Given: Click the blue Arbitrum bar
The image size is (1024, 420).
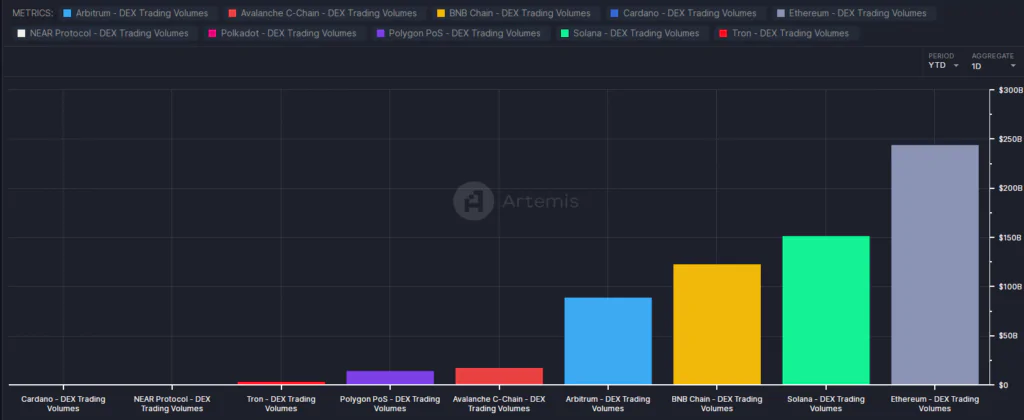Looking at the screenshot, I should 608,341.
